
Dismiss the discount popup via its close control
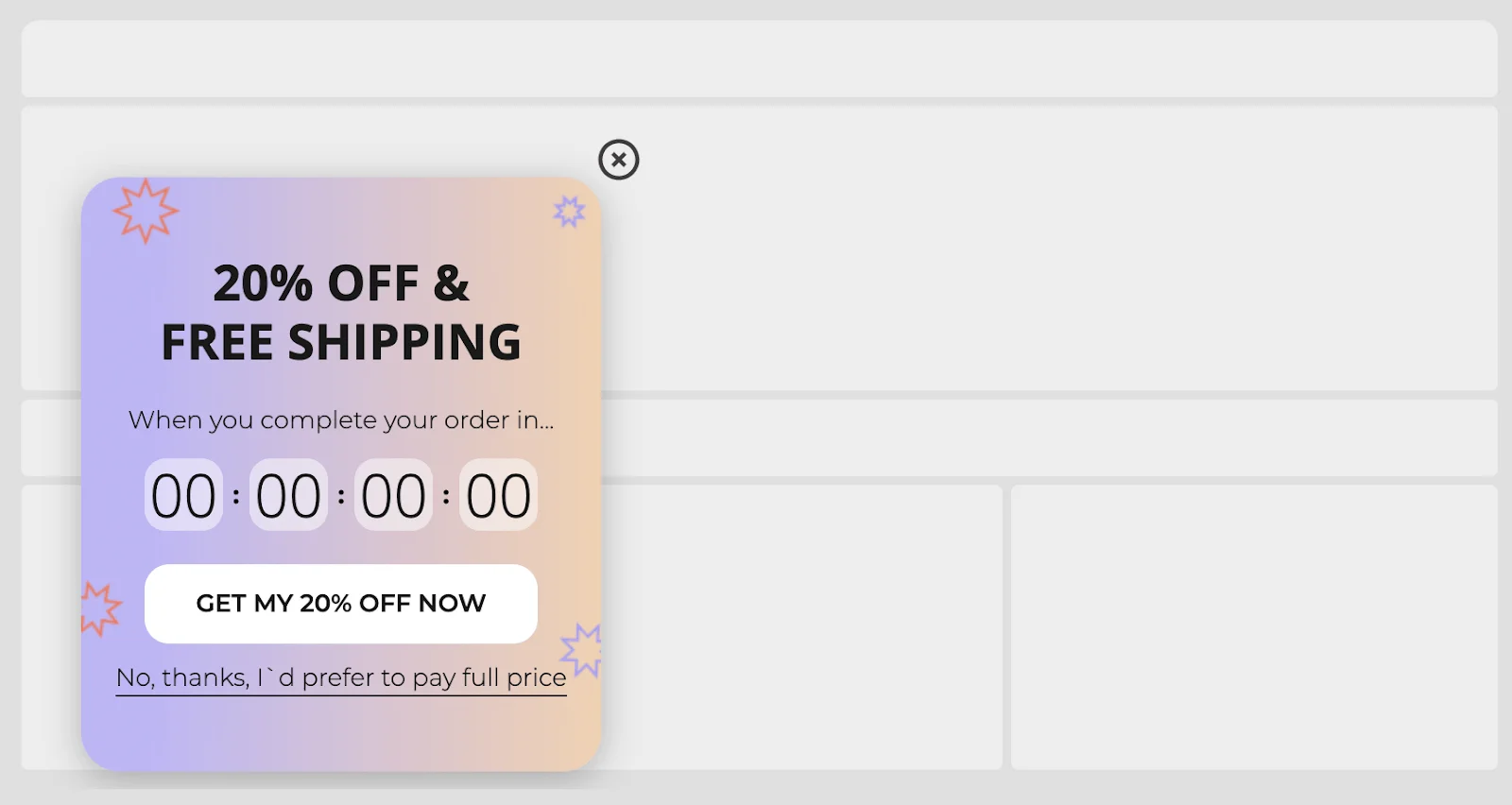(619, 160)
